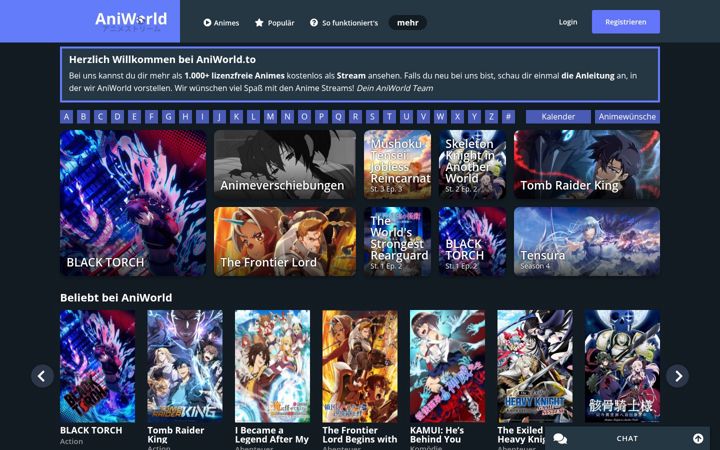The image size is (720, 450).
Task: Filter animes by letter F
Action: (x=152, y=117)
